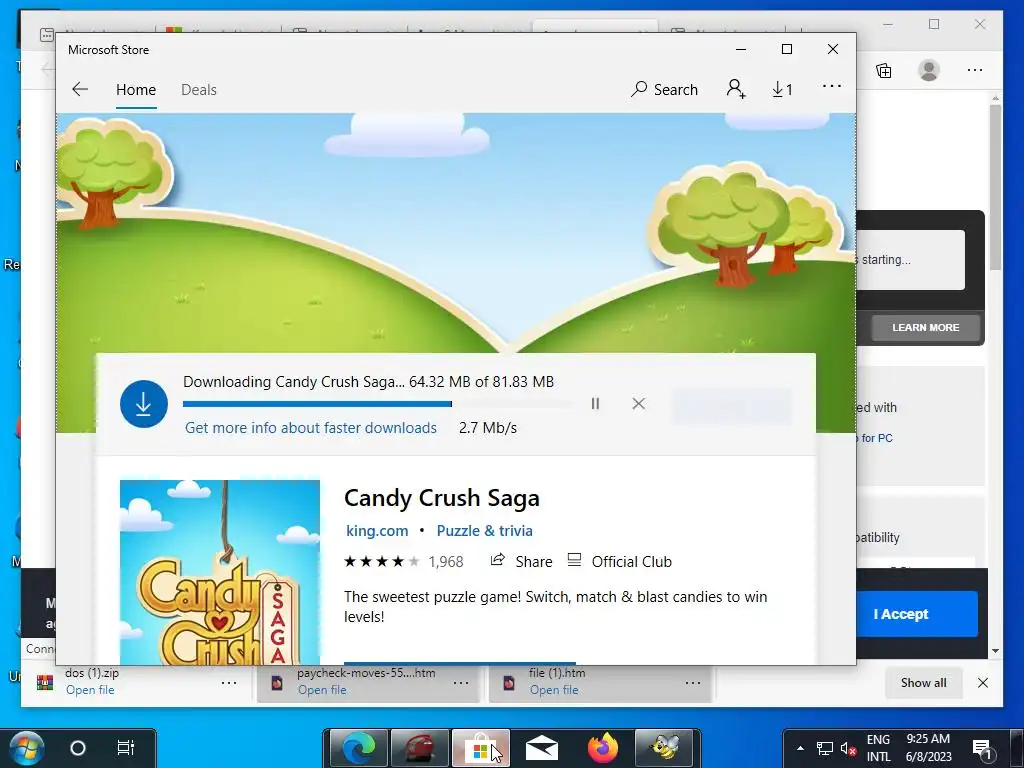
Task: Open Get more info about faster downloads
Action: (311, 428)
